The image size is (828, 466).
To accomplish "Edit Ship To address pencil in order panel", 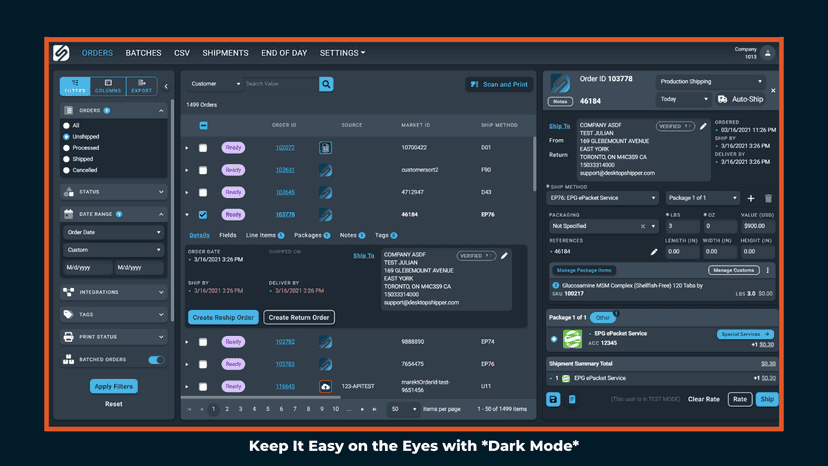I will [703, 126].
